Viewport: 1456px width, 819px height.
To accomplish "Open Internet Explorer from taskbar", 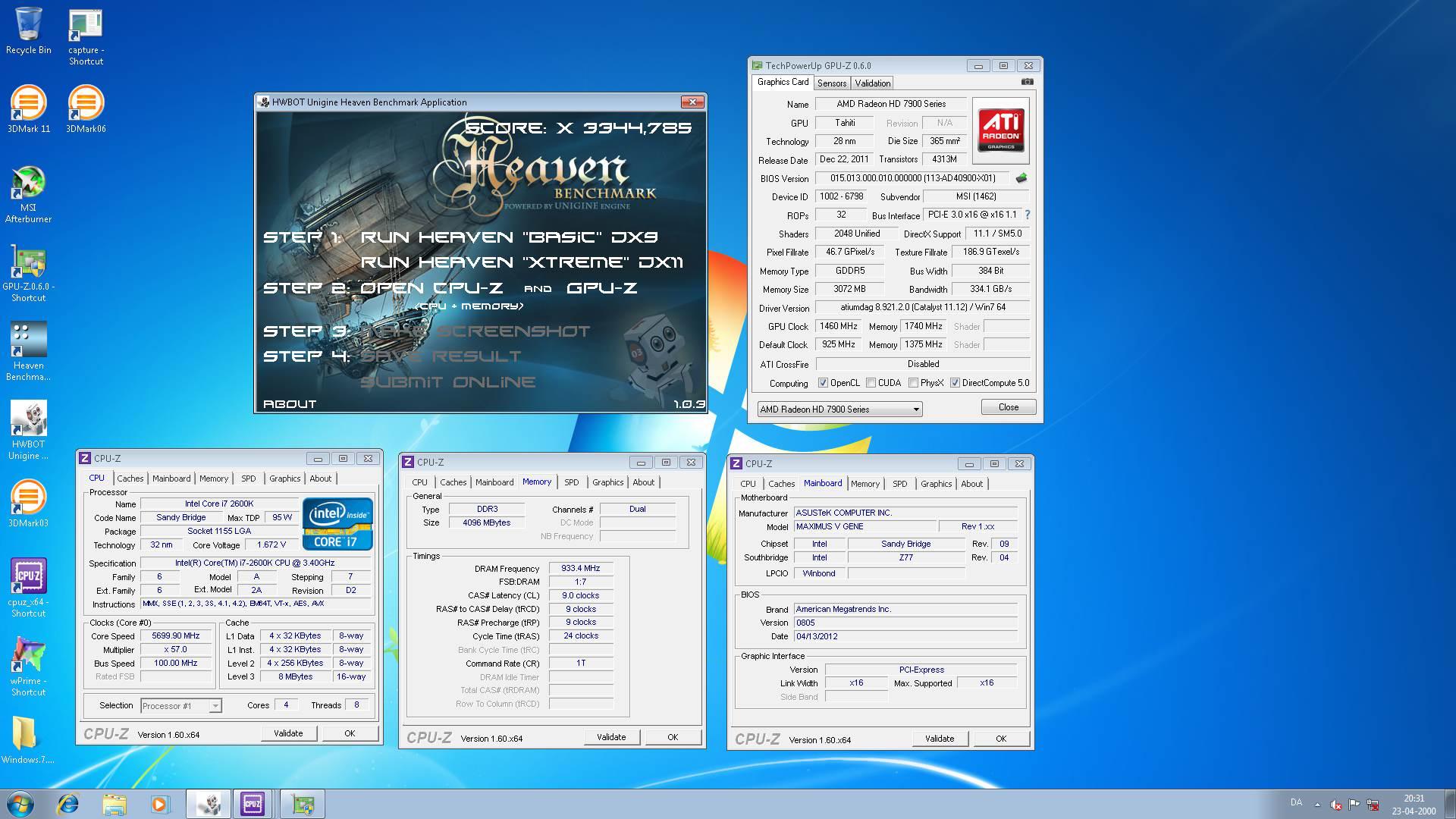I will pyautogui.click(x=68, y=804).
